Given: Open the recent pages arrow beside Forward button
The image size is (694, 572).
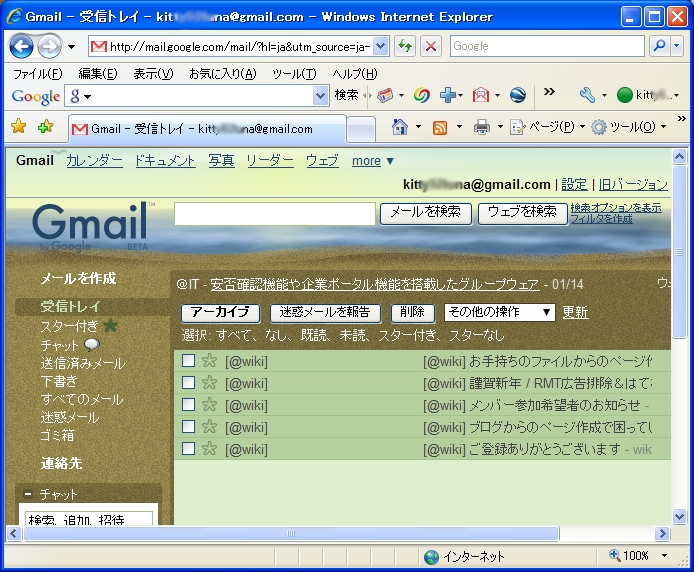Looking at the screenshot, I should point(71,46).
